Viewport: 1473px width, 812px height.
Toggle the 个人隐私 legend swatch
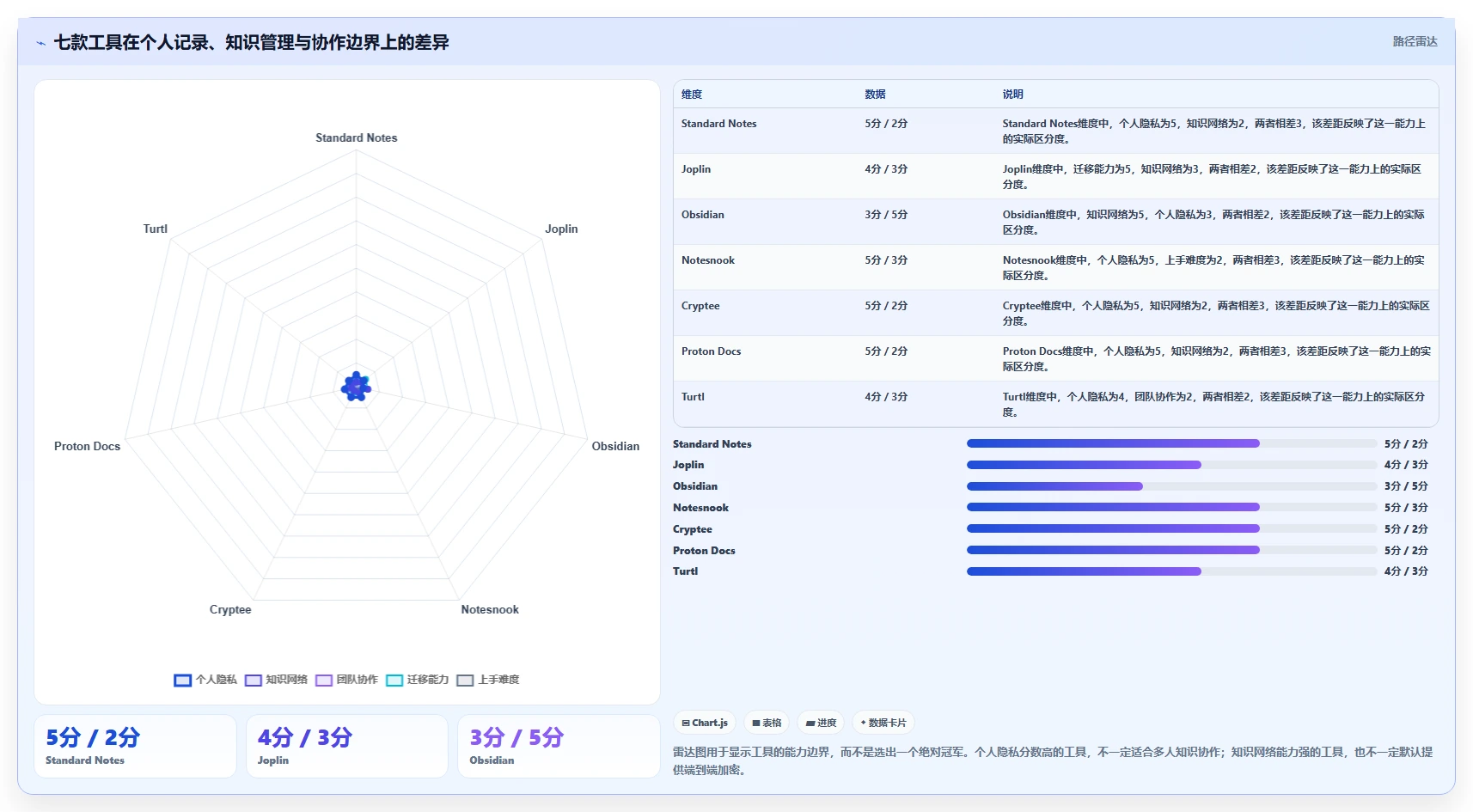click(182, 681)
